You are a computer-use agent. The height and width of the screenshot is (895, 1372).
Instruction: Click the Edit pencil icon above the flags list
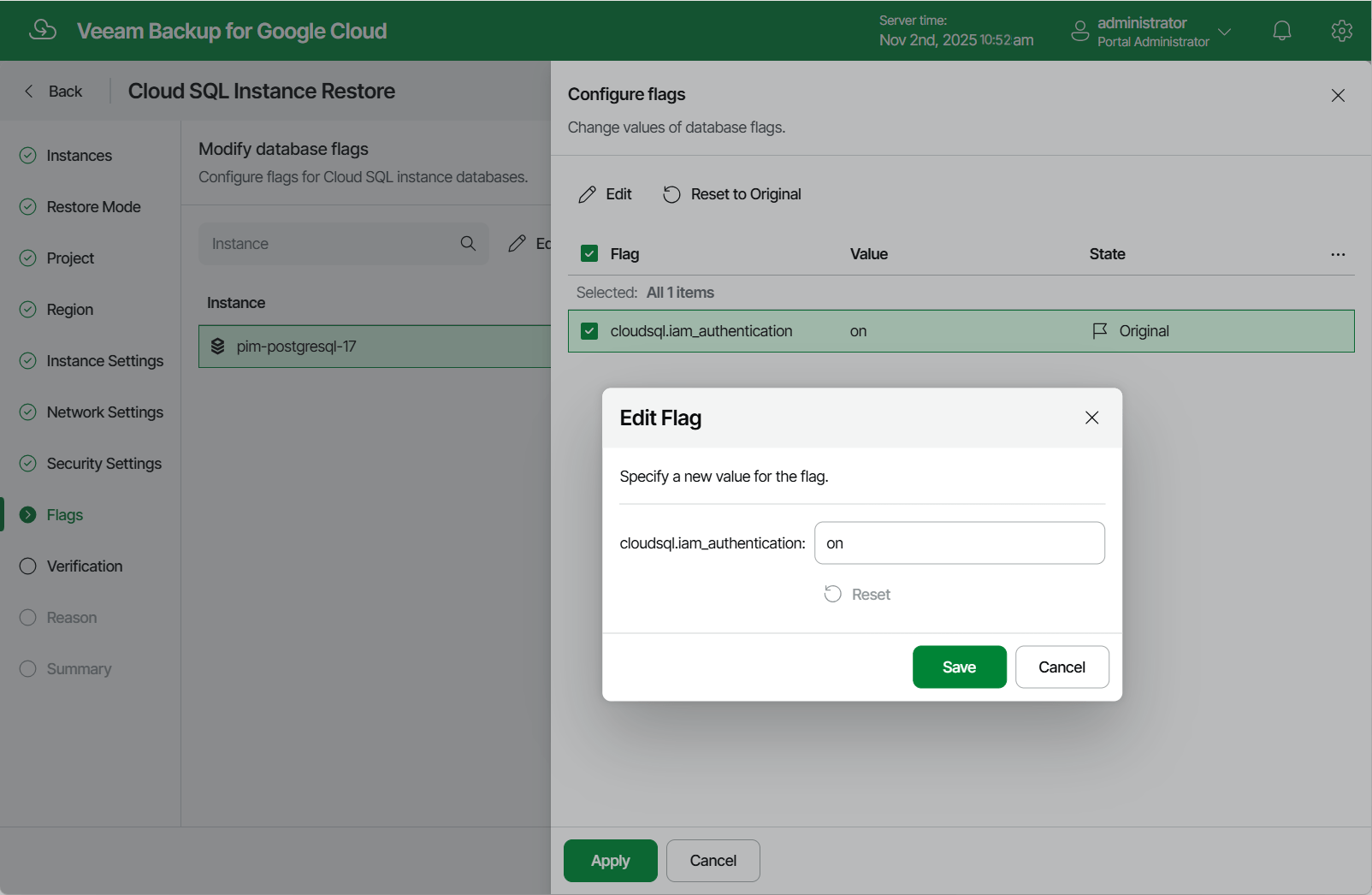click(587, 194)
